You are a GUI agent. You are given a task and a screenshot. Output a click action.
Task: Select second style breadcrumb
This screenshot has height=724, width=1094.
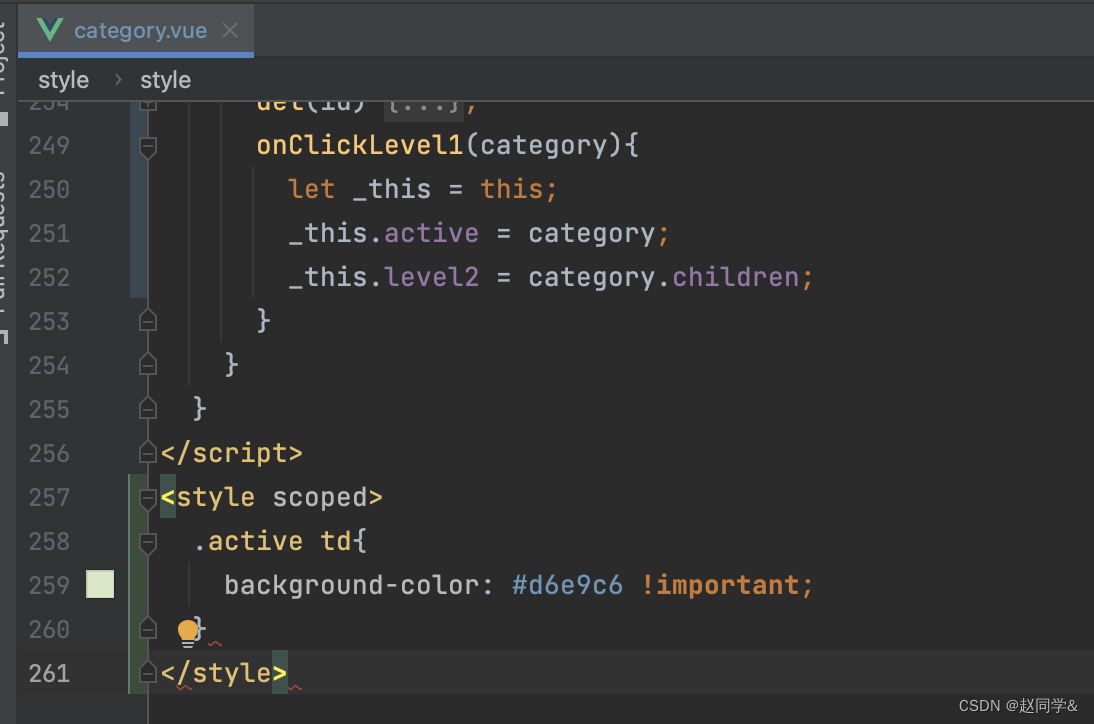click(x=165, y=80)
